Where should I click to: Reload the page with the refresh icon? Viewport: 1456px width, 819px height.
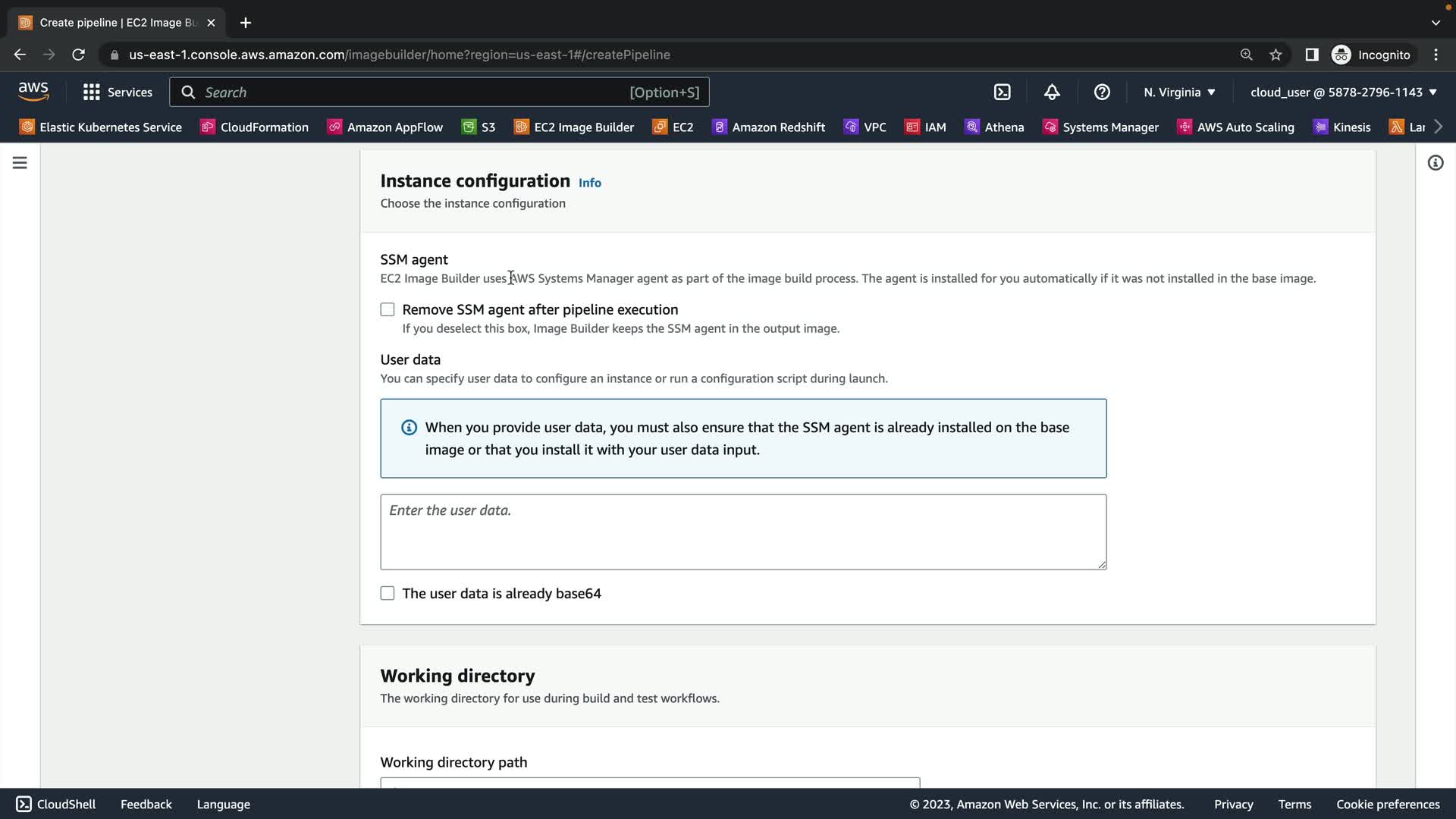point(78,55)
